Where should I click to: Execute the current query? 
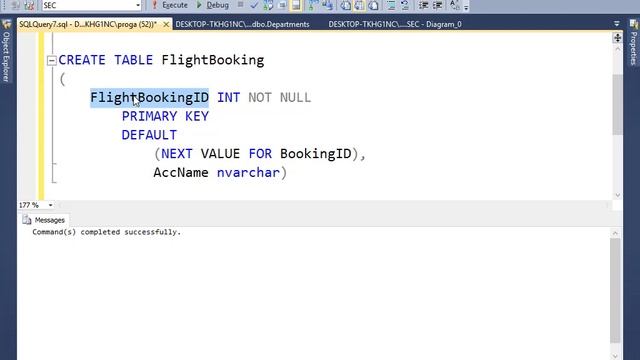(x=170, y=5)
